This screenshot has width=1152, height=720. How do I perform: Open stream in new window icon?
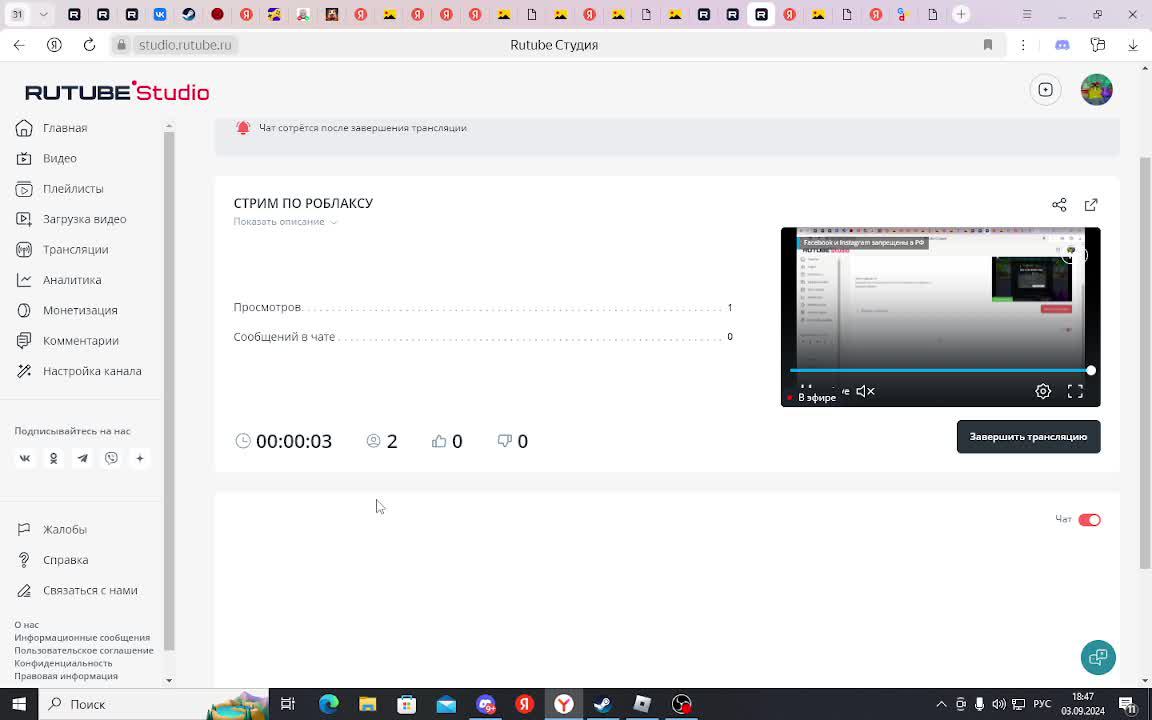(1091, 205)
